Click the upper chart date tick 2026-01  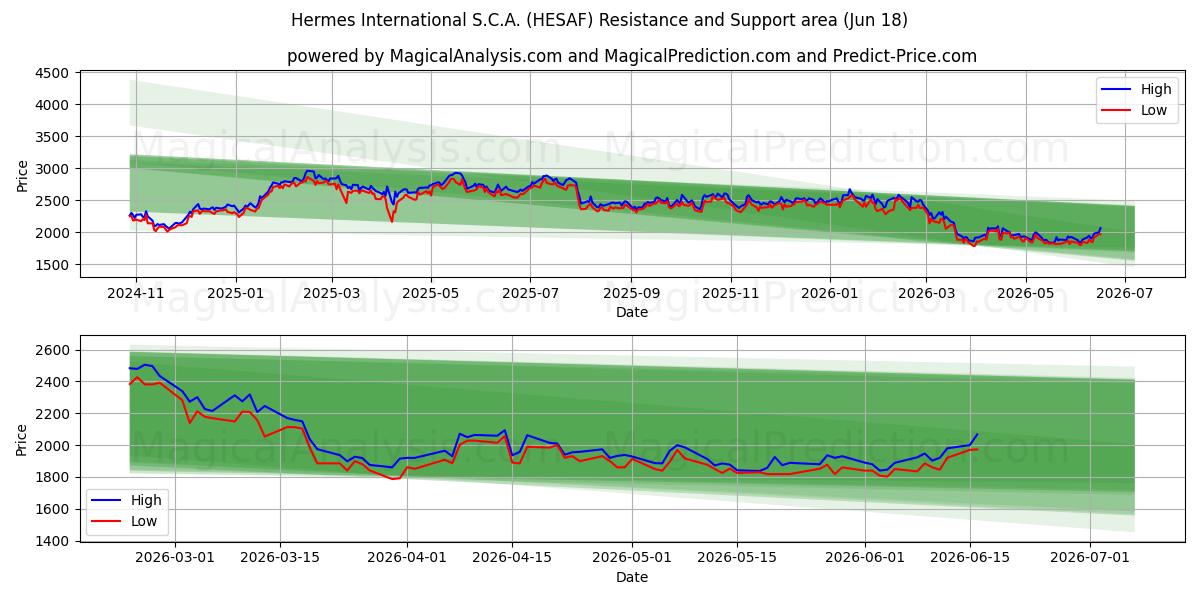coord(829,294)
